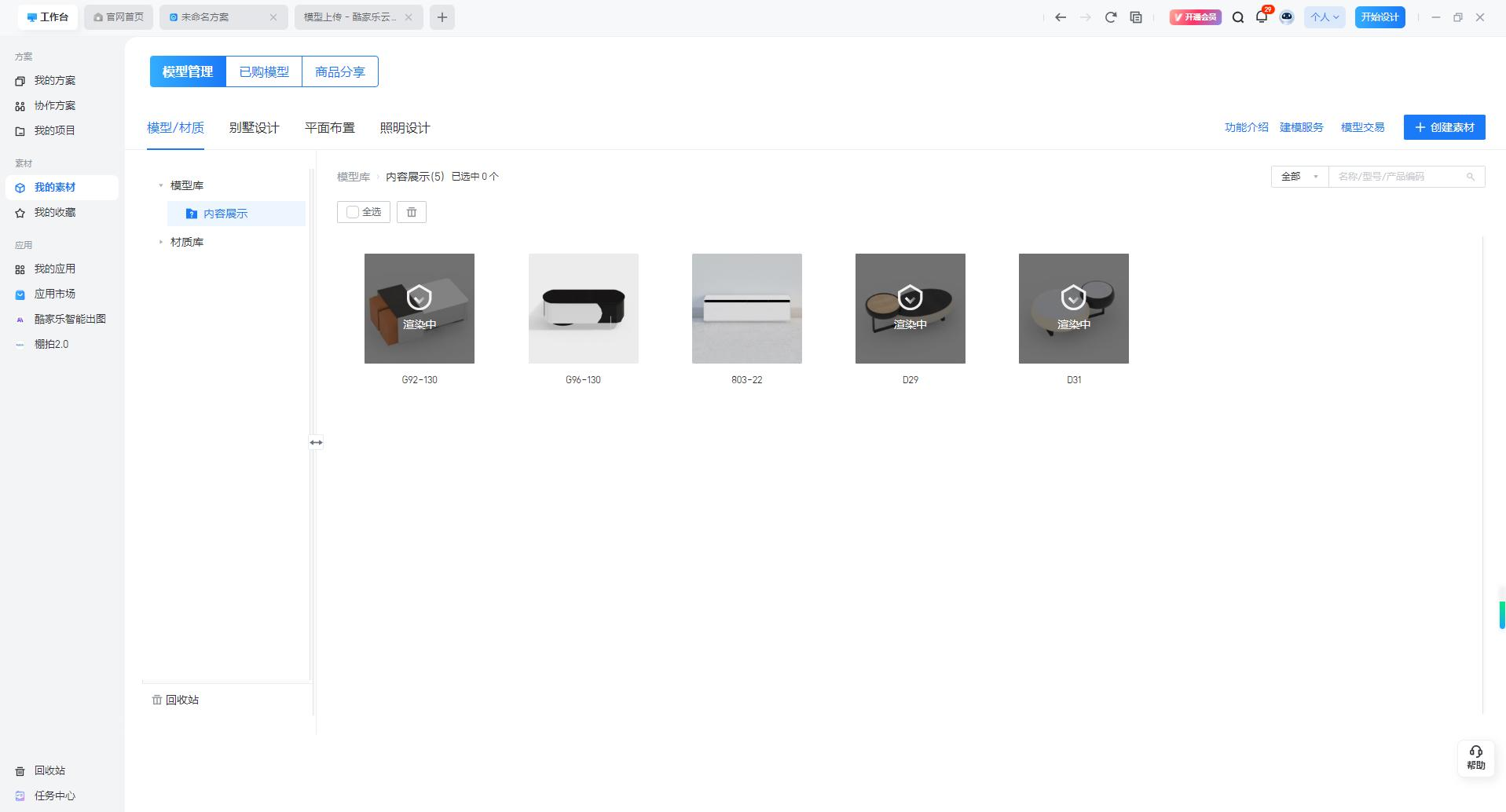Screen dimensions: 1506x812
Task: Select the 别墅设计 sub-tab
Action: (x=255, y=128)
